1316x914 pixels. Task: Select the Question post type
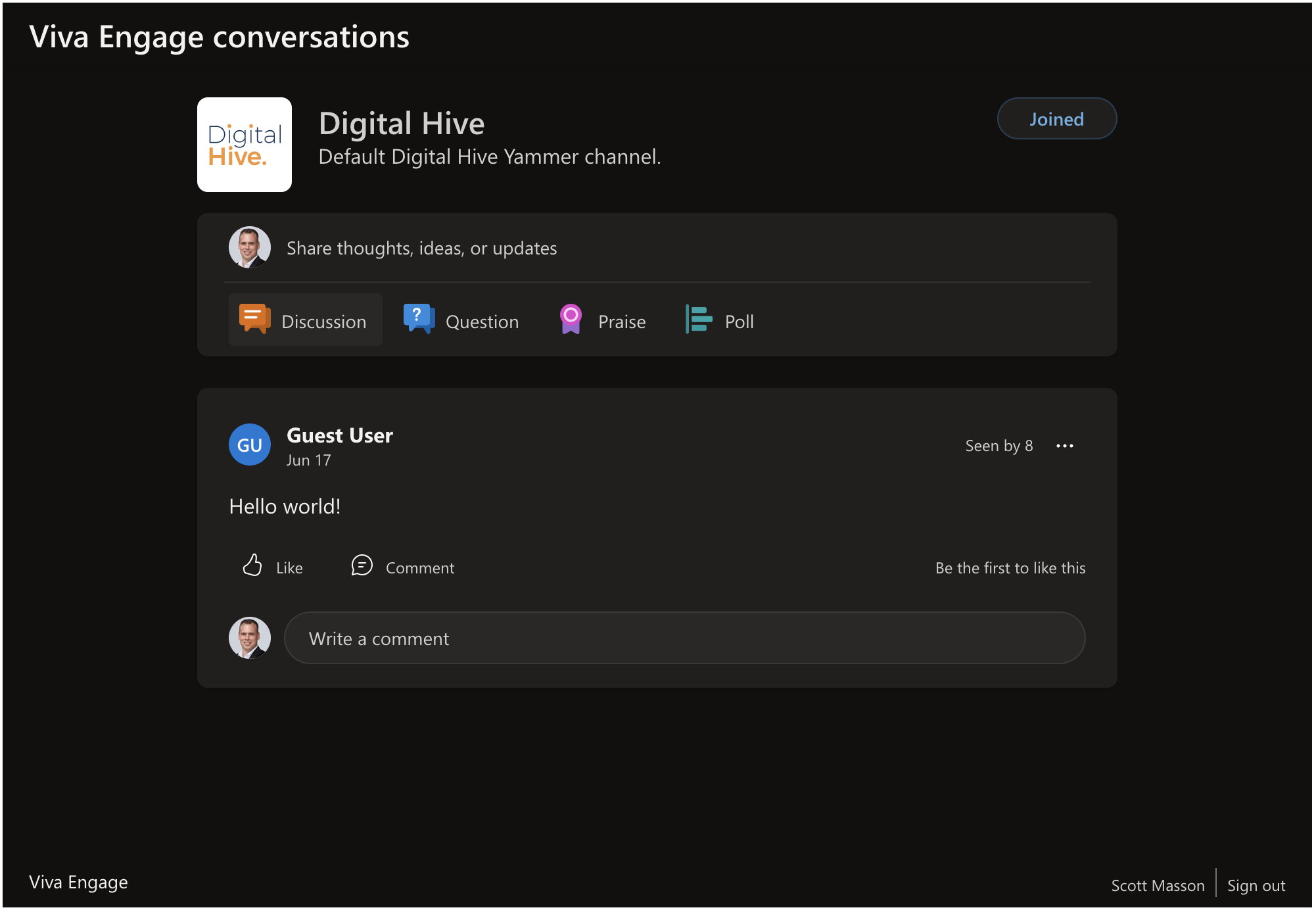tap(461, 320)
